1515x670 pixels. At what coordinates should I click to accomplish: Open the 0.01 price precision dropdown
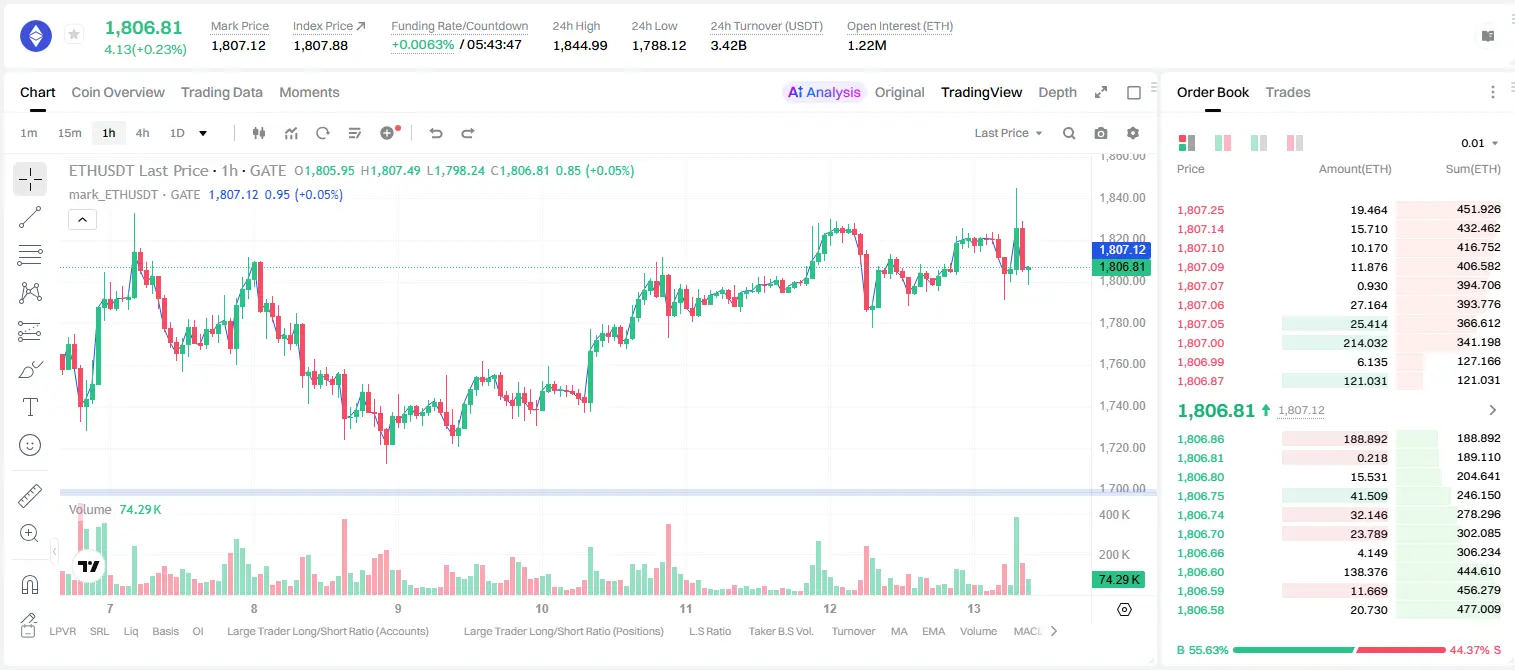1480,143
